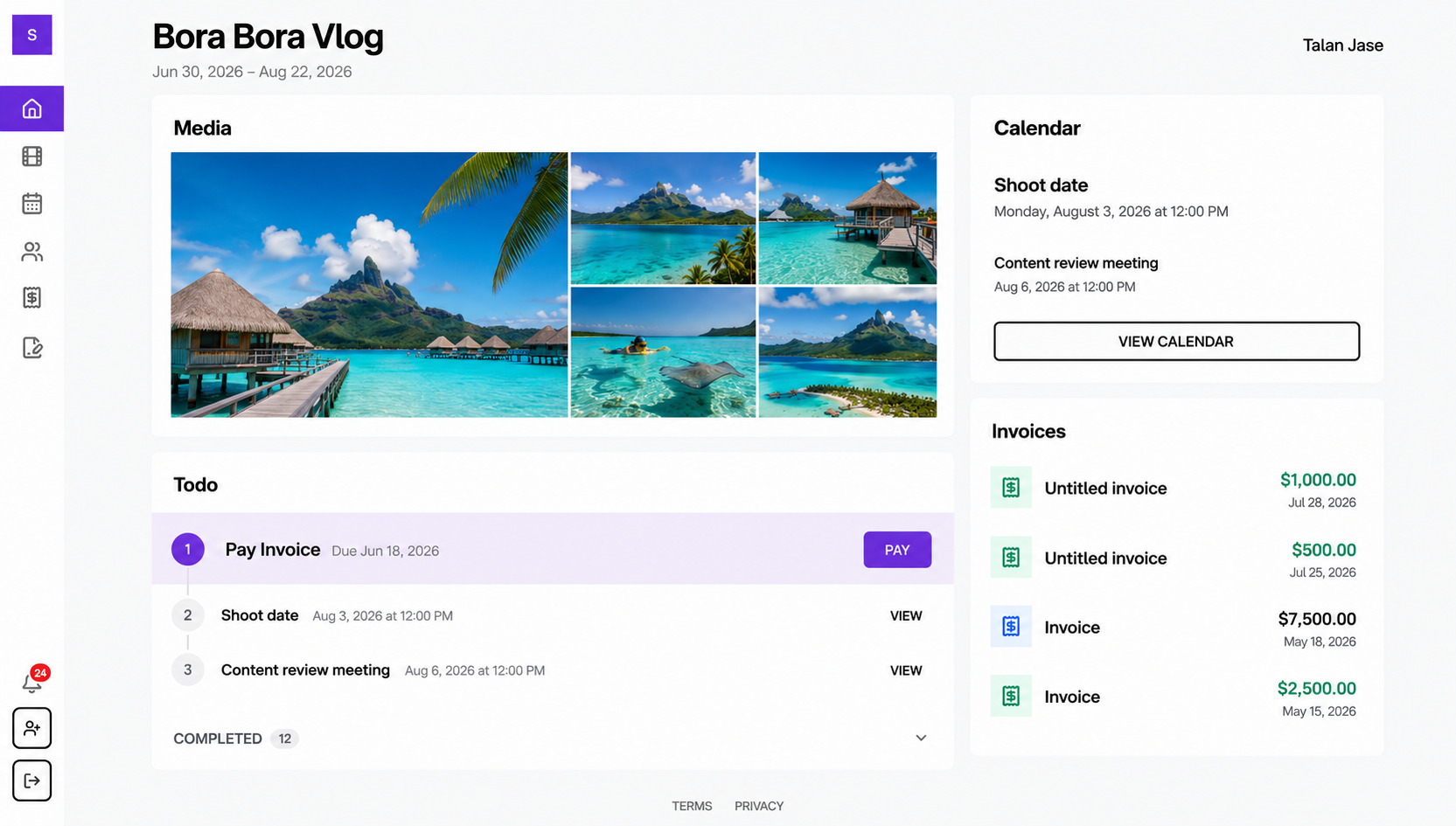The width and height of the screenshot is (1456, 826).
Task: Click step 1 circle for Pay Invoice
Action: 187,550
